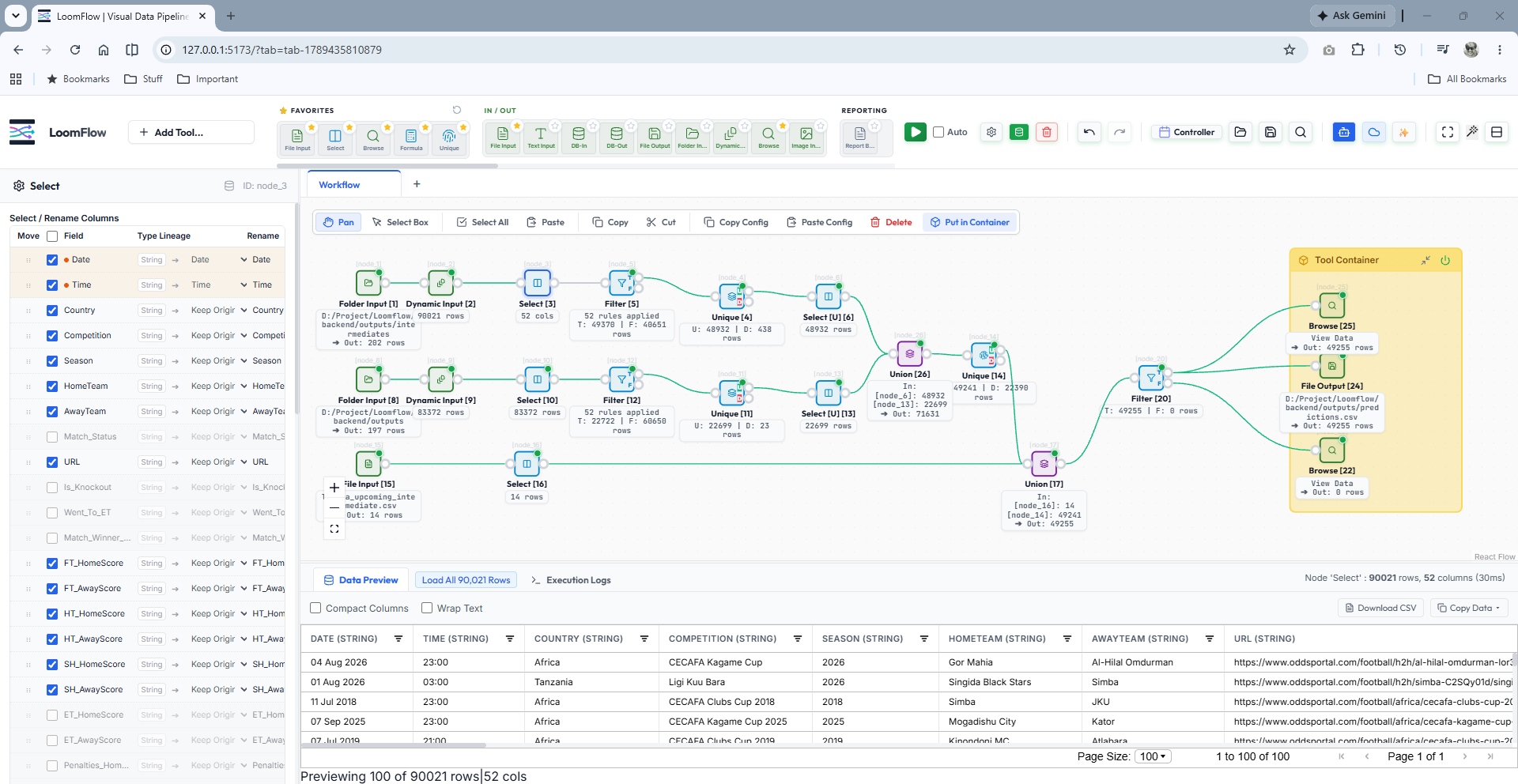Uncheck the URL field checkbox
This screenshot has width=1518, height=784.
52,462
